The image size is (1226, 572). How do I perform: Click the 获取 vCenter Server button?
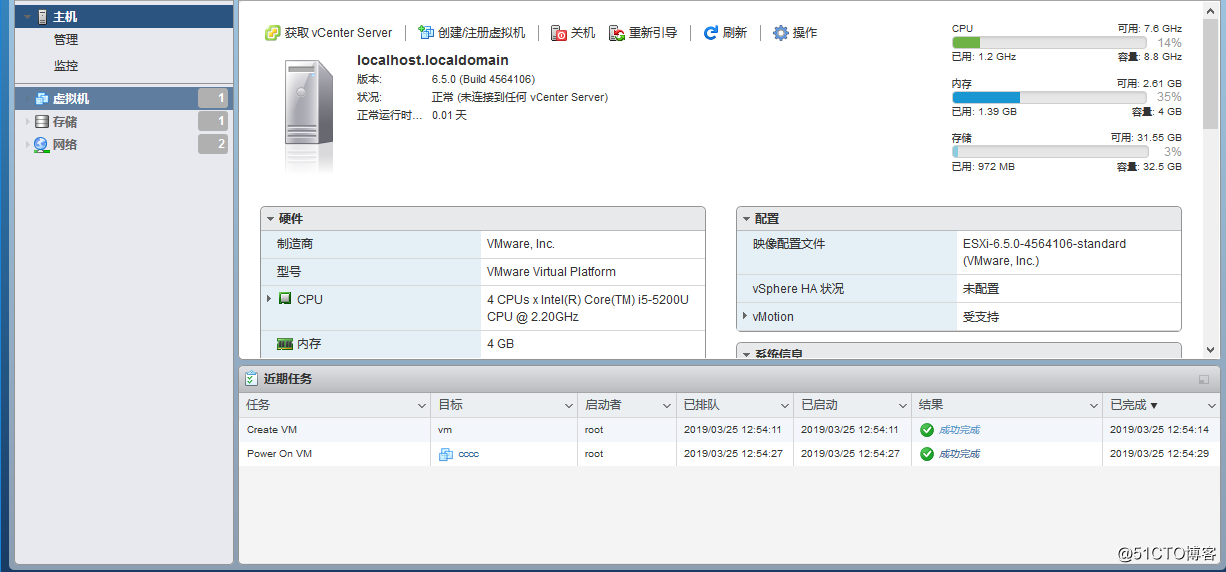tap(328, 33)
